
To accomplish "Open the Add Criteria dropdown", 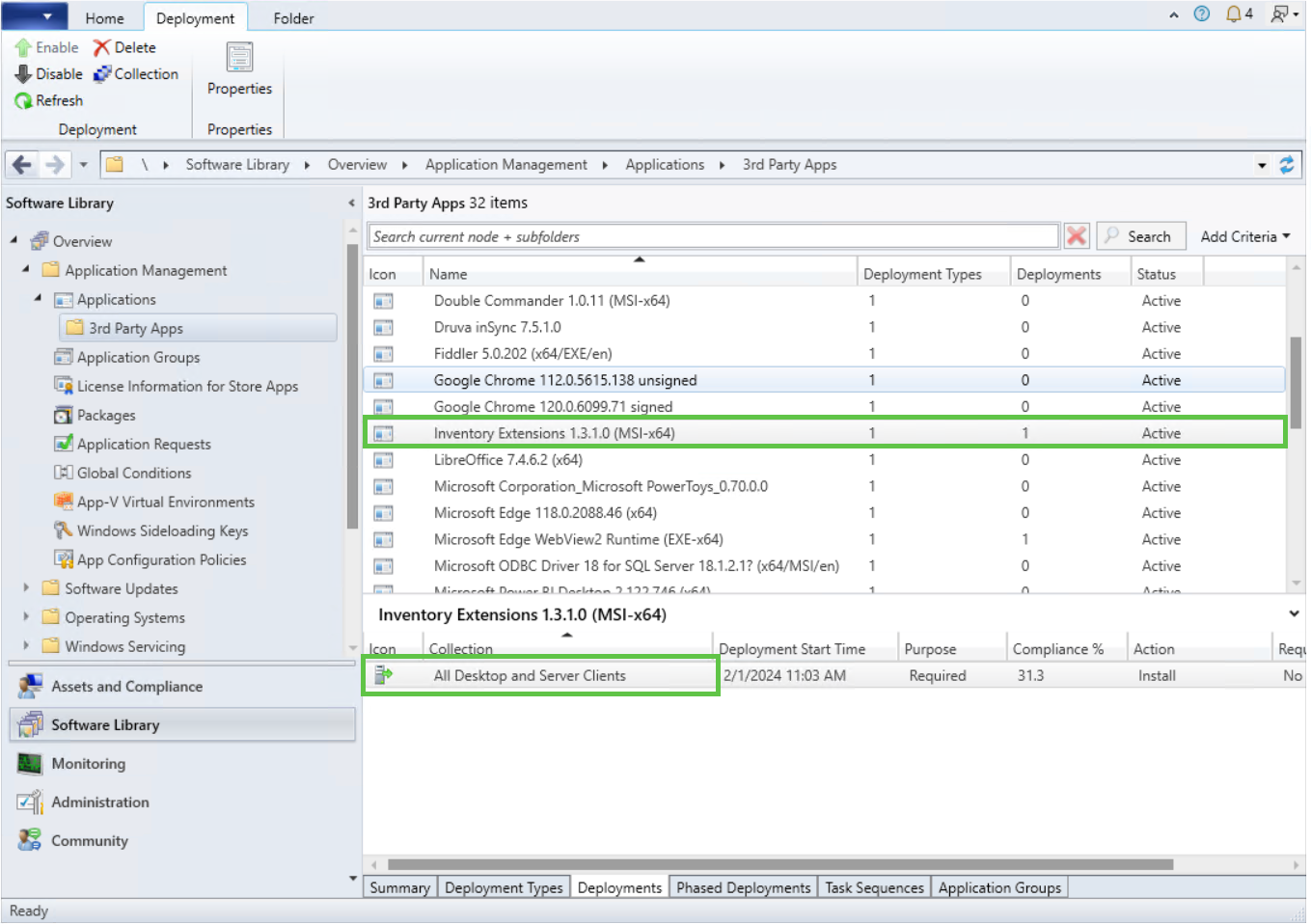I will (1244, 236).
